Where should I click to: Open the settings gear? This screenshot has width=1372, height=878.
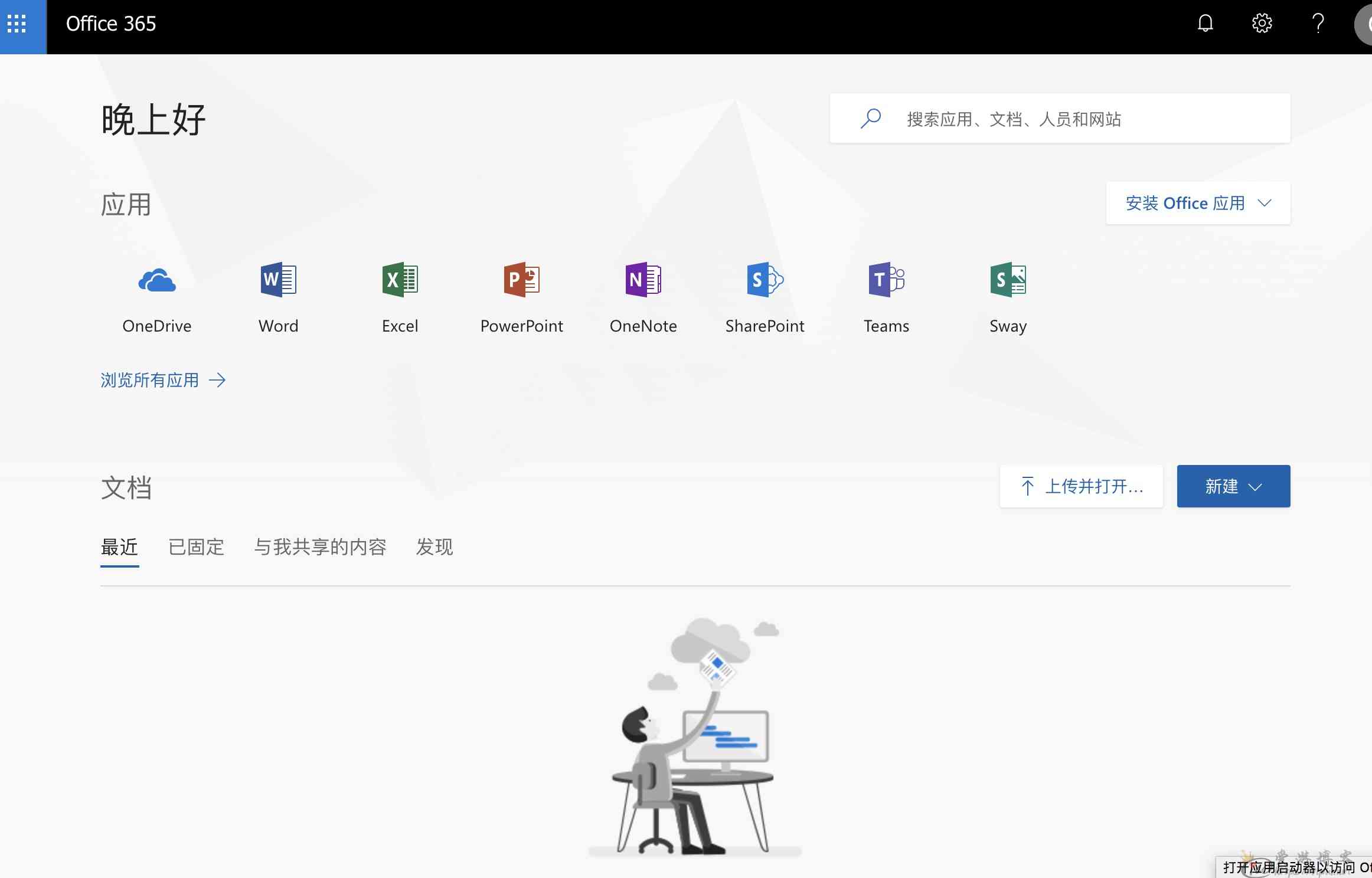click(x=1262, y=24)
